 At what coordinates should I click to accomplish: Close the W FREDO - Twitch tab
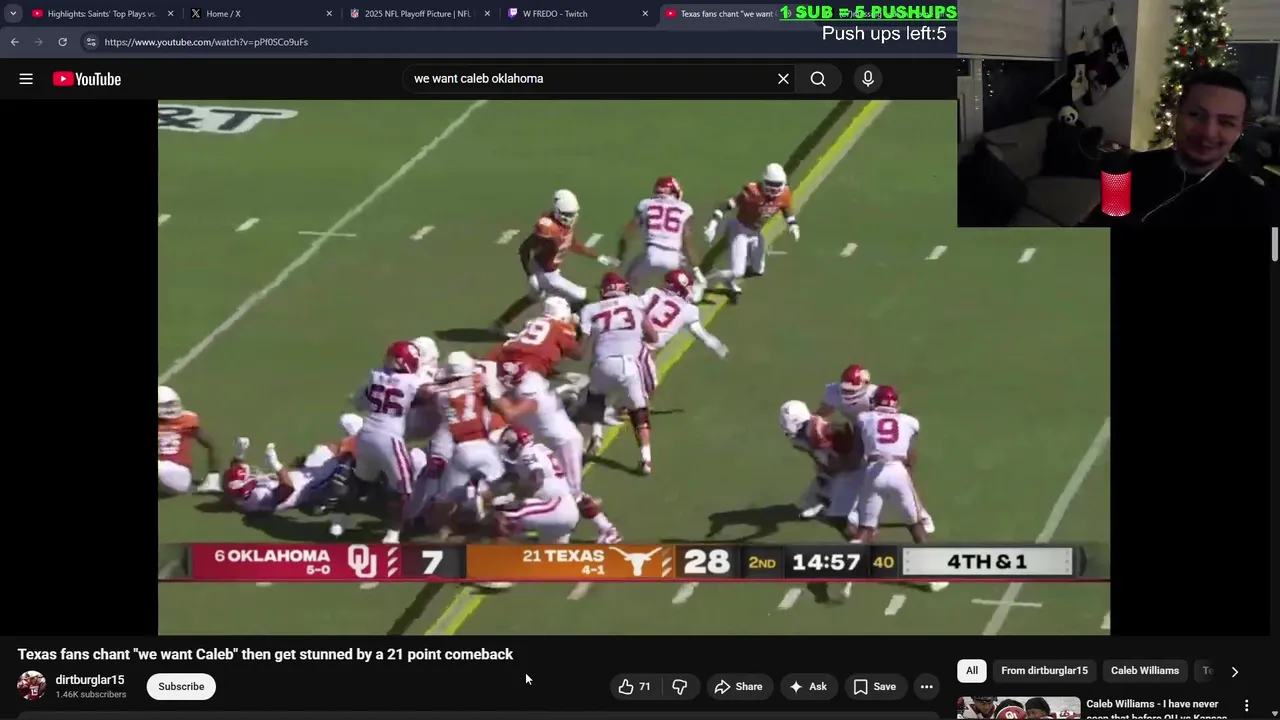pyautogui.click(x=645, y=14)
